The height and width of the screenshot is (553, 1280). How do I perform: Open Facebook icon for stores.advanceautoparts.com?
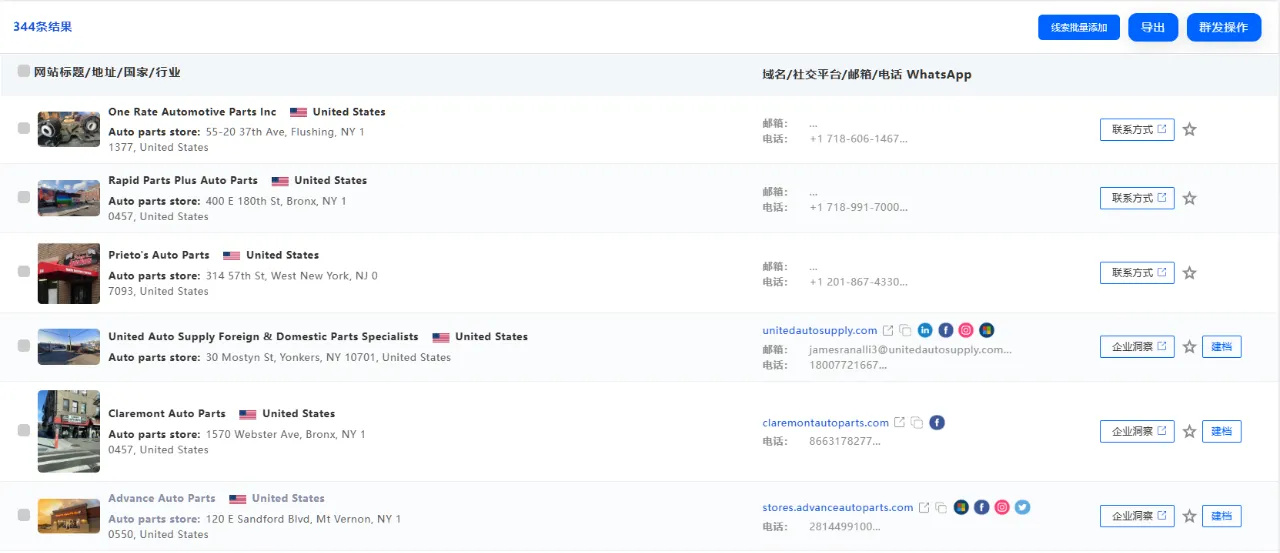(982, 507)
